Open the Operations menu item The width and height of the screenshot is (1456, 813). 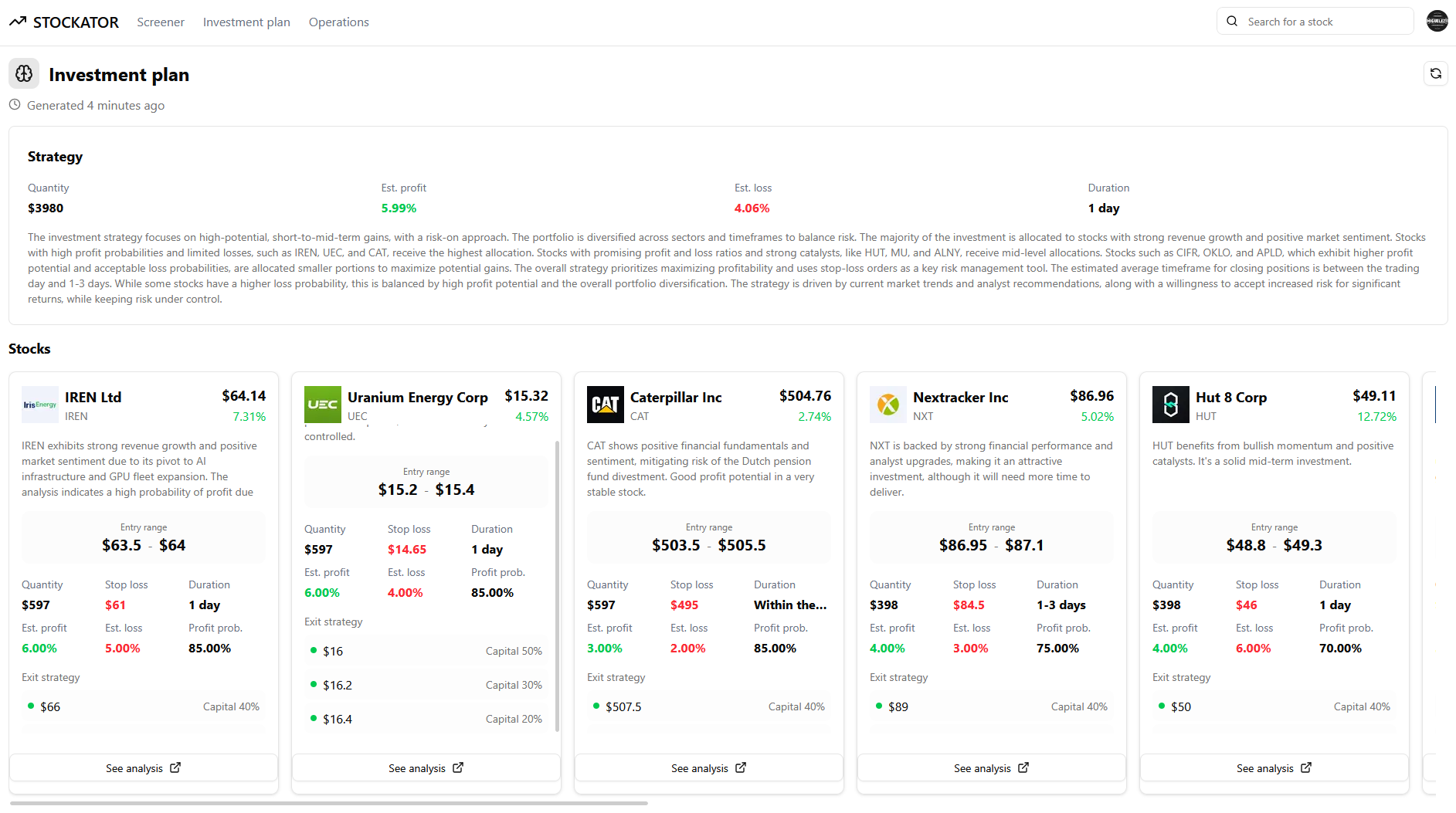(x=338, y=22)
